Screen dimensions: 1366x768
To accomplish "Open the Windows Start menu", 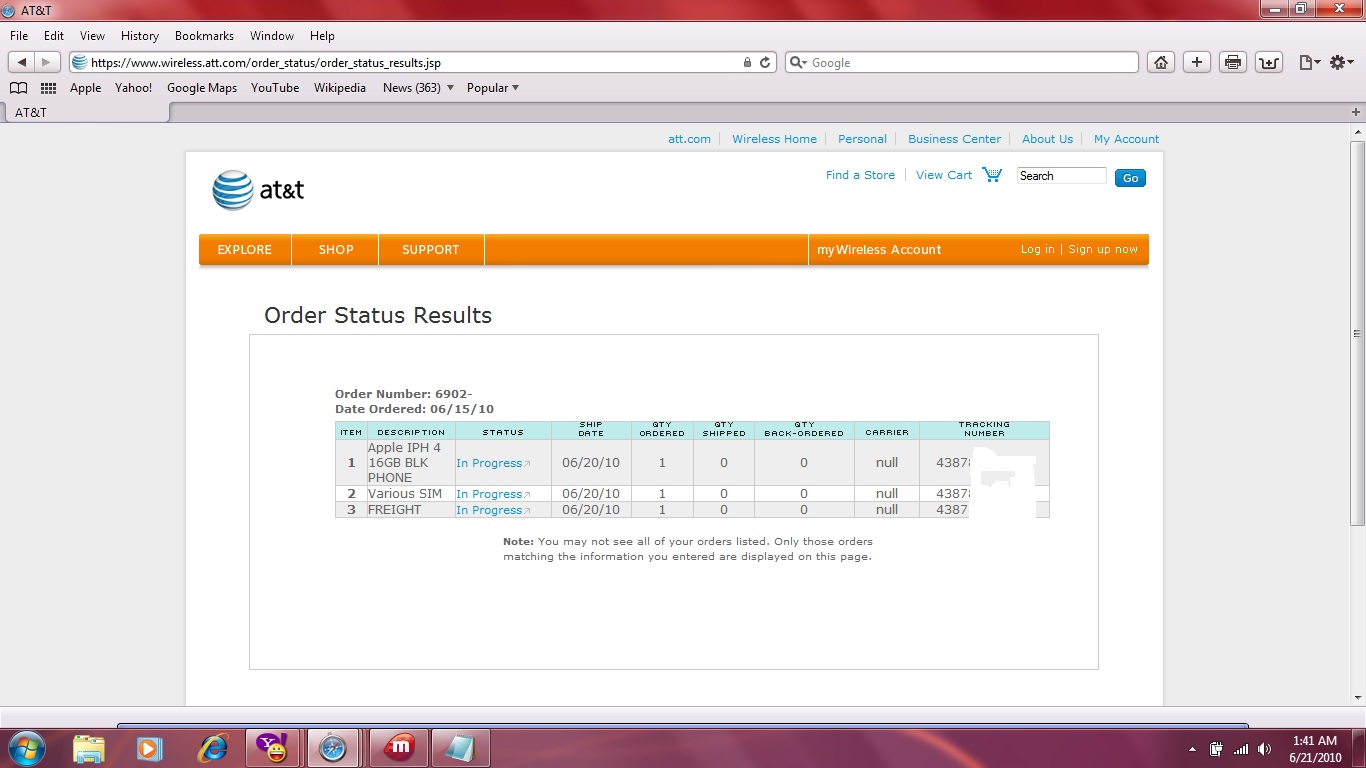I will 26,748.
